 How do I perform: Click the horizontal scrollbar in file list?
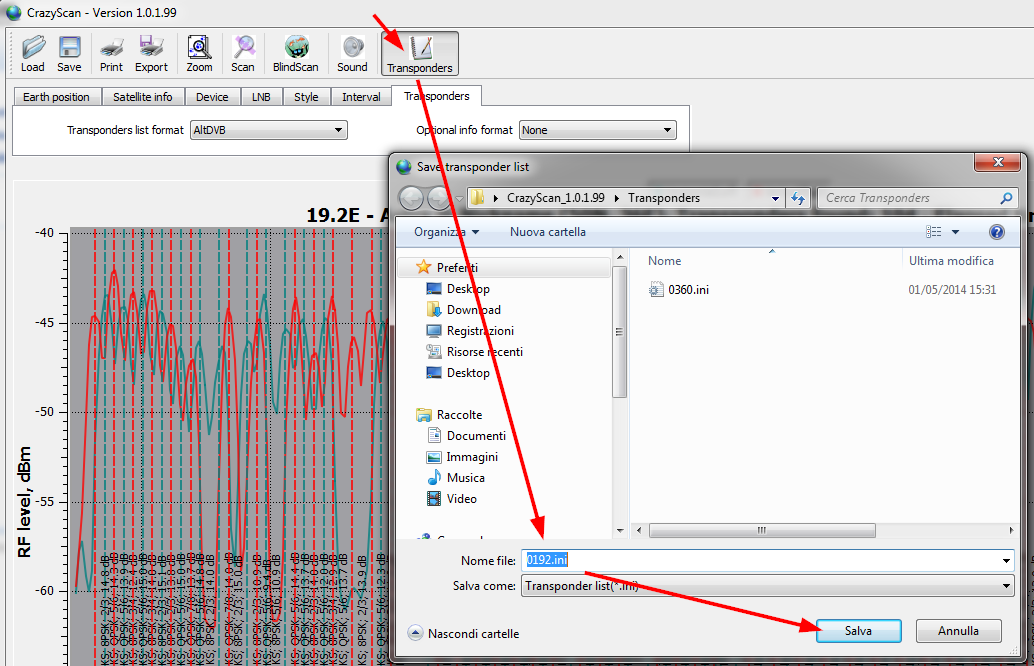coord(762,530)
